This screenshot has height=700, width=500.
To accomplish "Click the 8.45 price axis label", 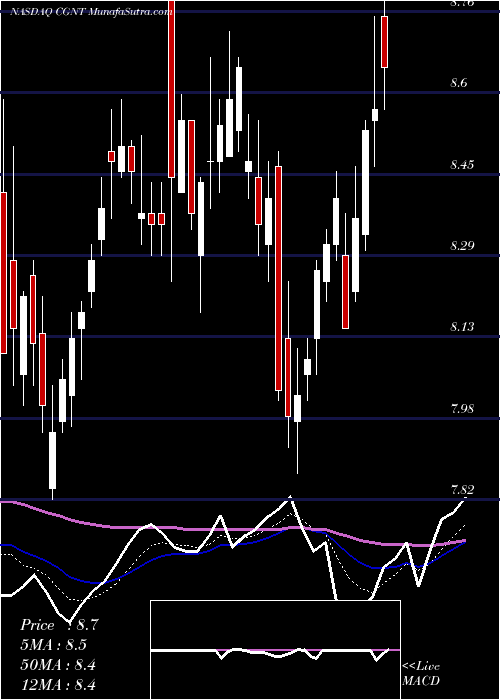I will click(462, 165).
